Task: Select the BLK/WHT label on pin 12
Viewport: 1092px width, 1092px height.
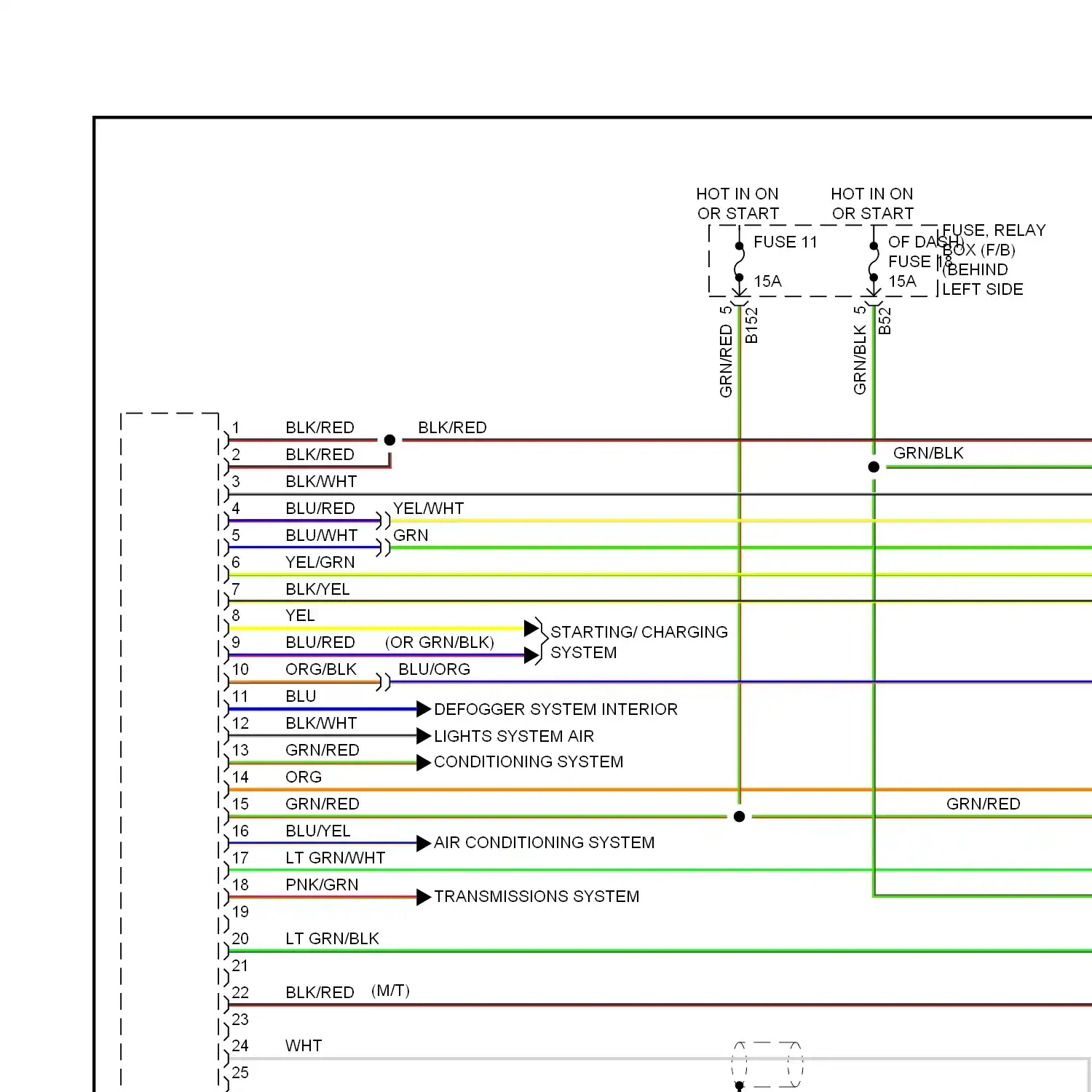Action: 321,723
